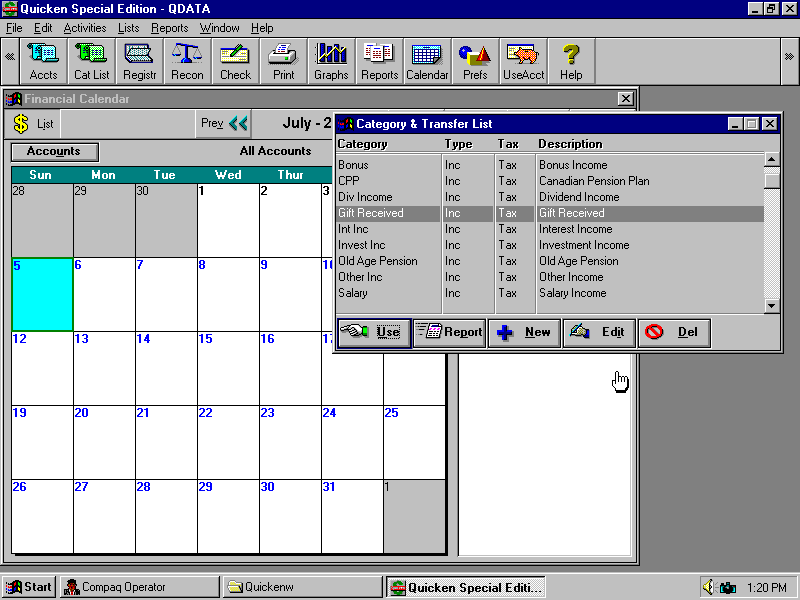Viewport: 800px width, 600px height.
Task: Select July 15 on the calendar
Action: point(228,368)
